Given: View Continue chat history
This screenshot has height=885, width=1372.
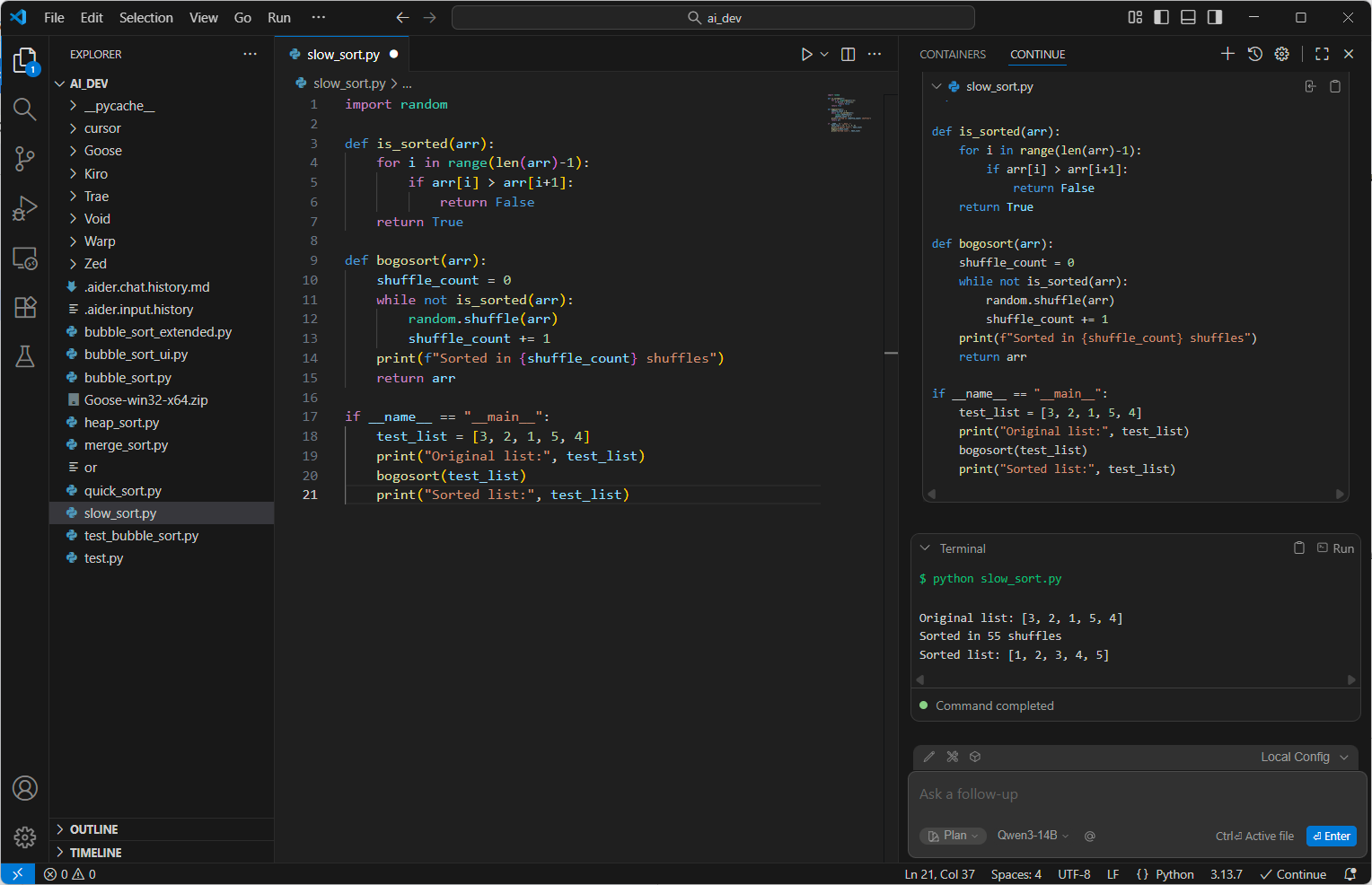Looking at the screenshot, I should pyautogui.click(x=1255, y=54).
